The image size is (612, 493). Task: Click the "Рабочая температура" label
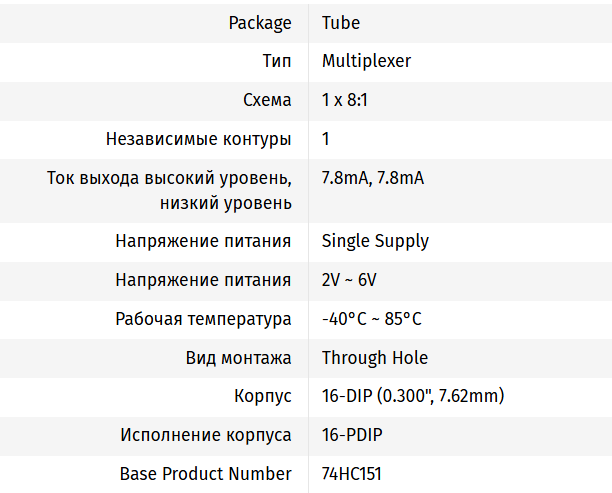point(203,319)
